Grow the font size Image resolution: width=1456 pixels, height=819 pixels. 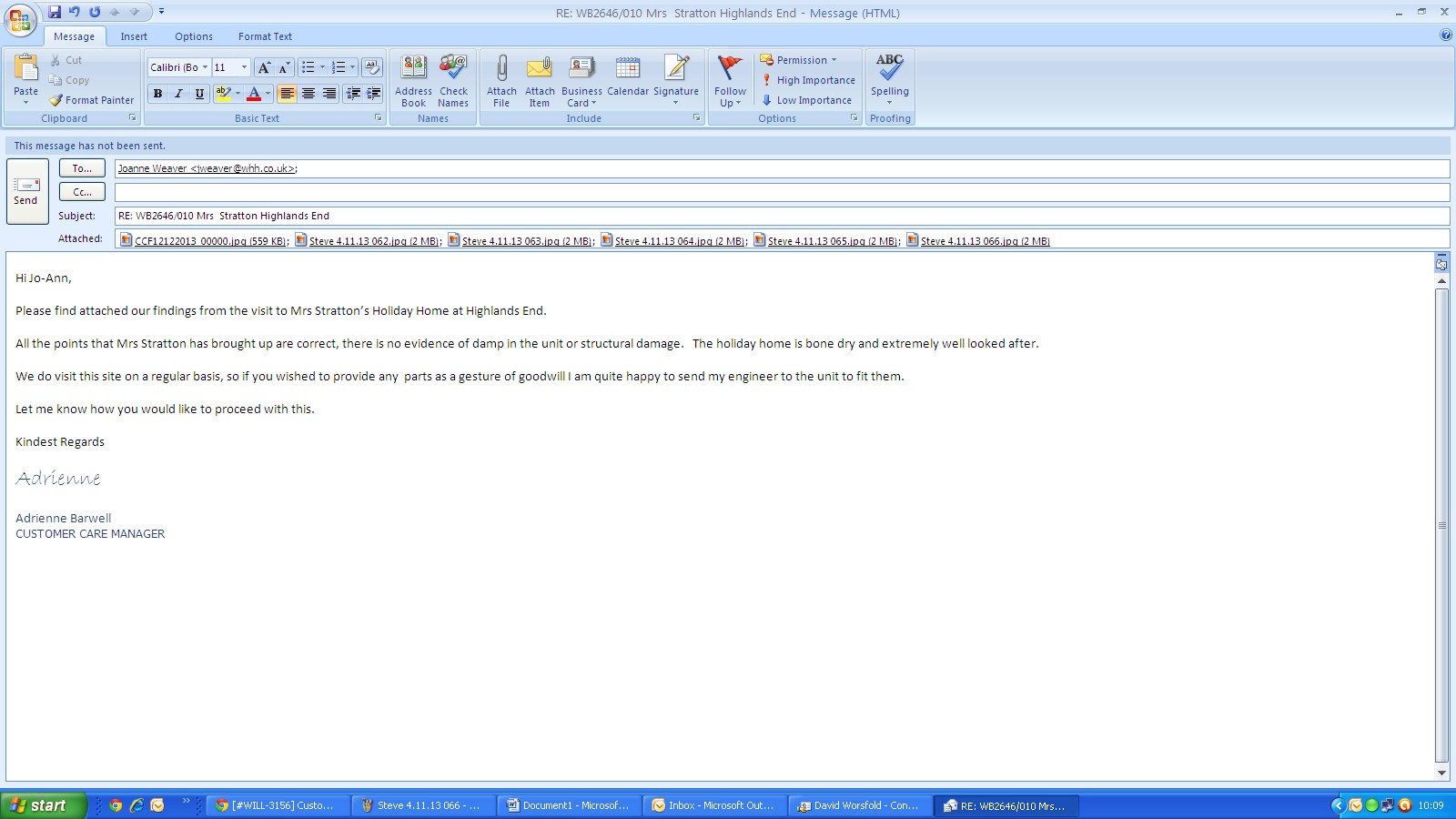(263, 67)
